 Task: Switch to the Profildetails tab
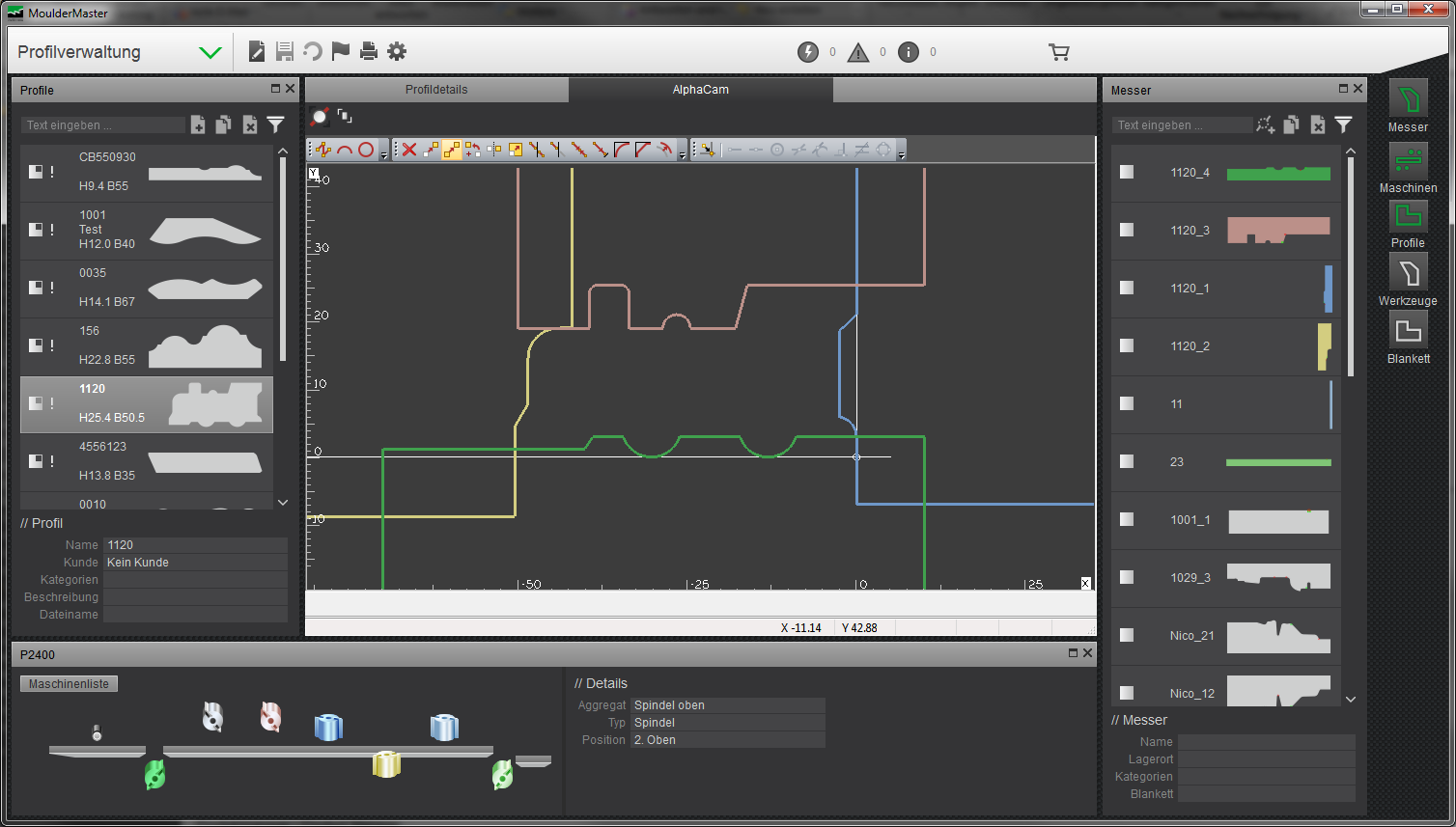click(436, 90)
